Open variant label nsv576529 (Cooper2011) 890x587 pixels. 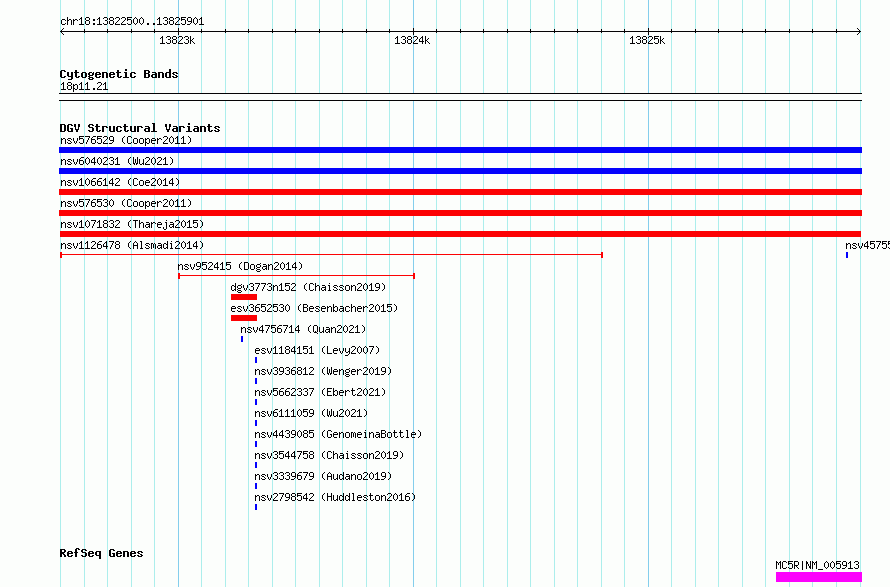pyautogui.click(x=126, y=140)
